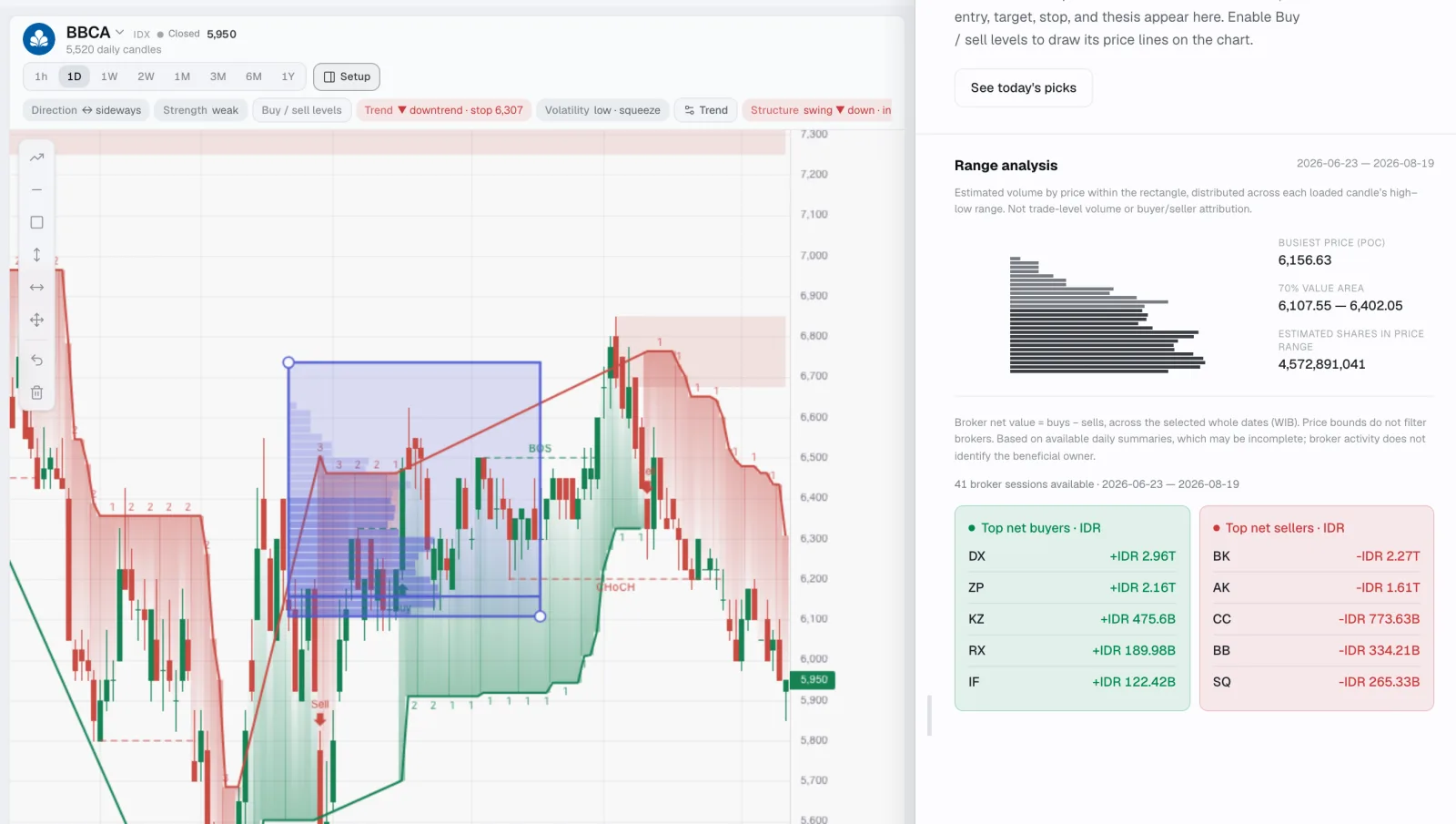Switch to the 3M timeframe
The height and width of the screenshot is (824, 1456).
click(217, 76)
